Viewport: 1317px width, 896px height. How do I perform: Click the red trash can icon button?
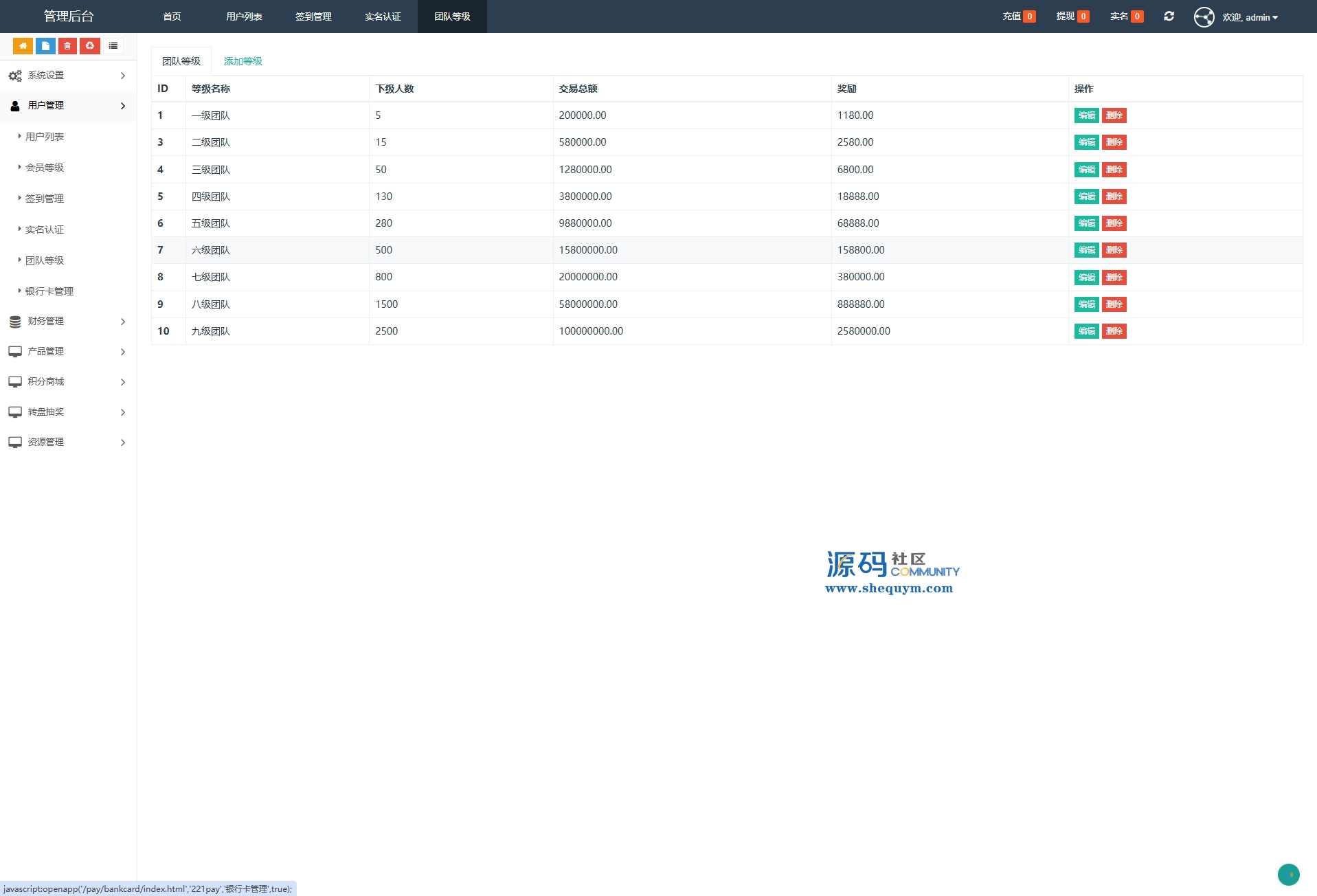[67, 46]
